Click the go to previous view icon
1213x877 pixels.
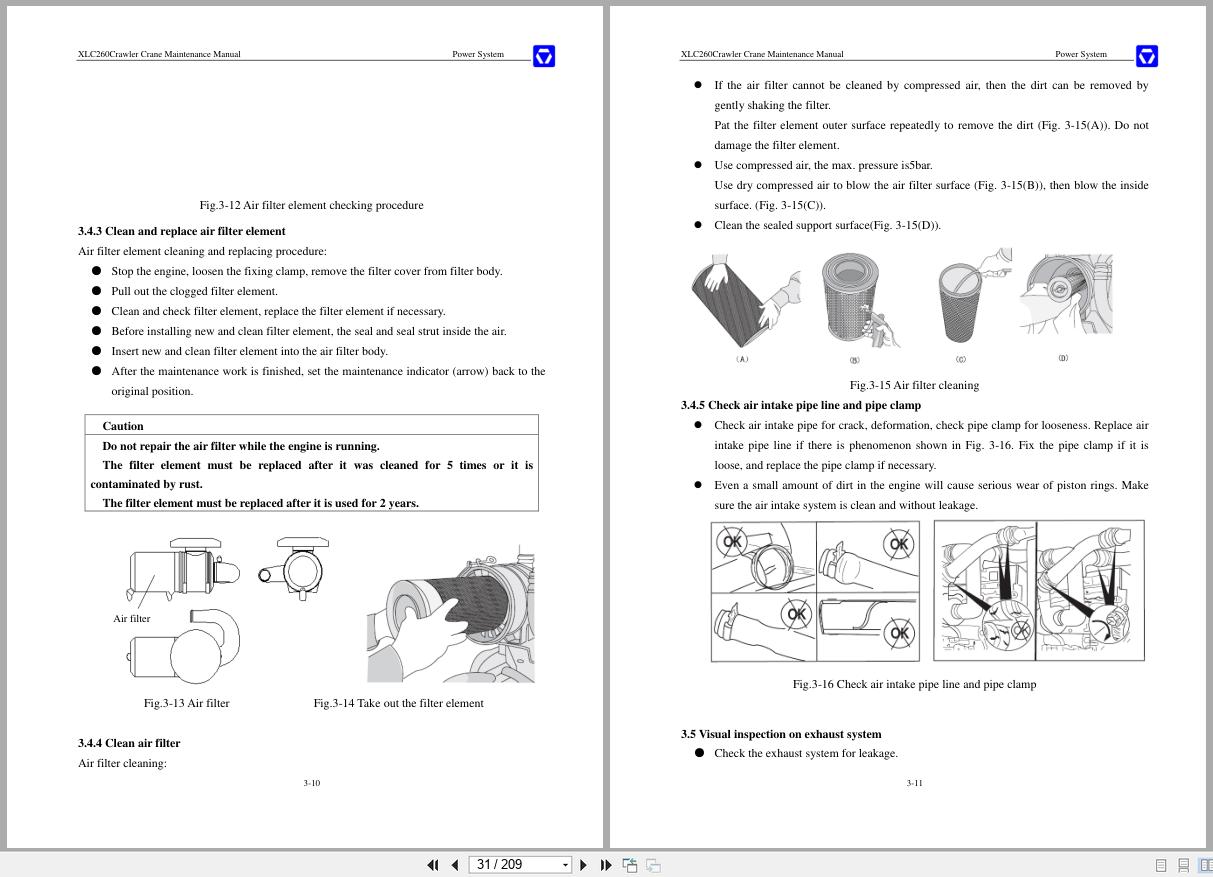pyautogui.click(x=630, y=865)
